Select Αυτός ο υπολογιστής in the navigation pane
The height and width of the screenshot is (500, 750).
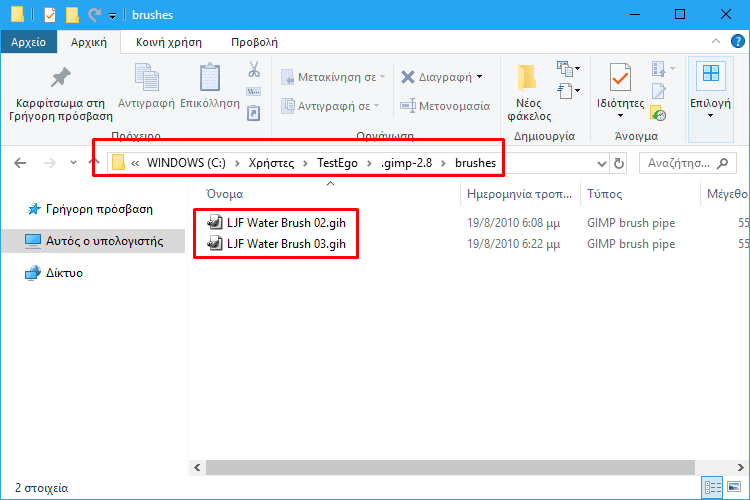point(93,241)
